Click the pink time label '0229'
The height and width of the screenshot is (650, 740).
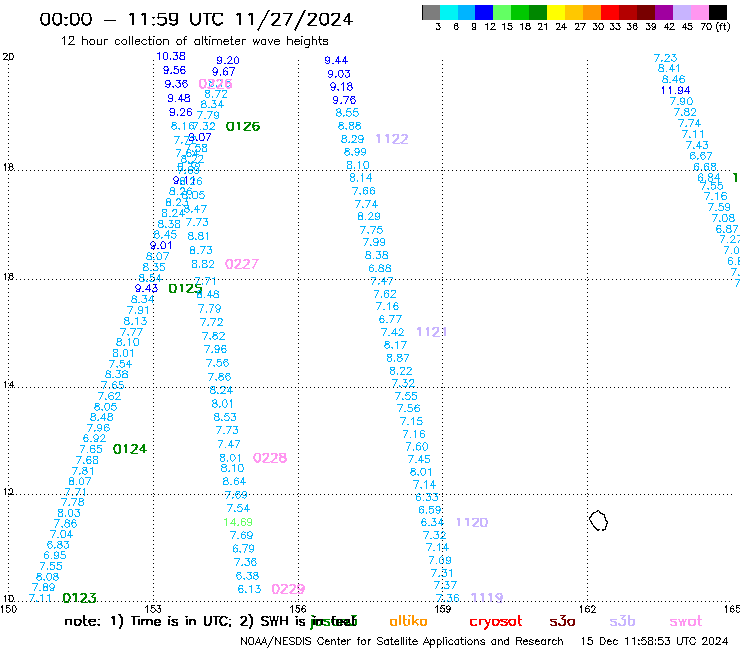coord(288,589)
